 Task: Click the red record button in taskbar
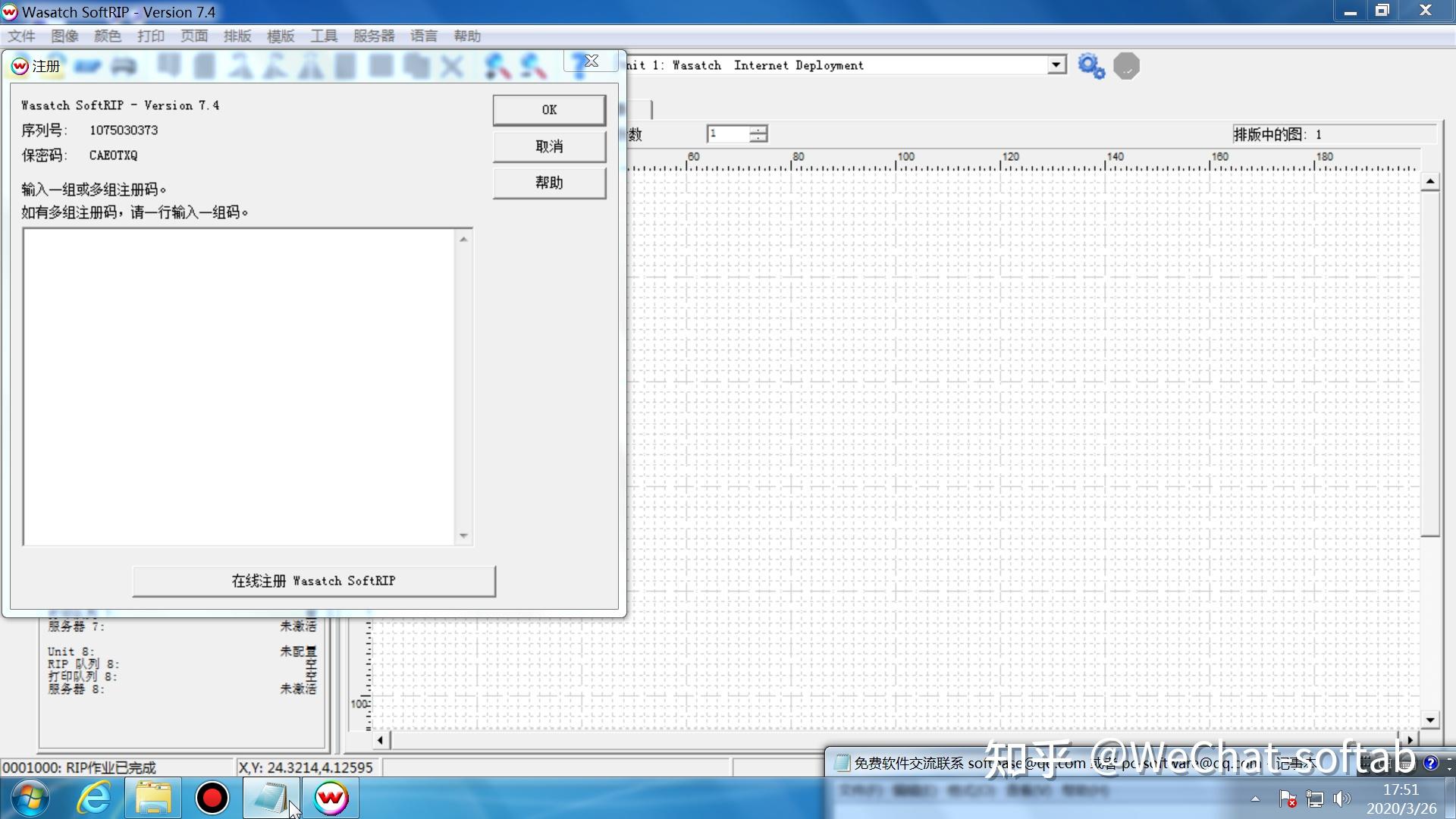tap(212, 799)
